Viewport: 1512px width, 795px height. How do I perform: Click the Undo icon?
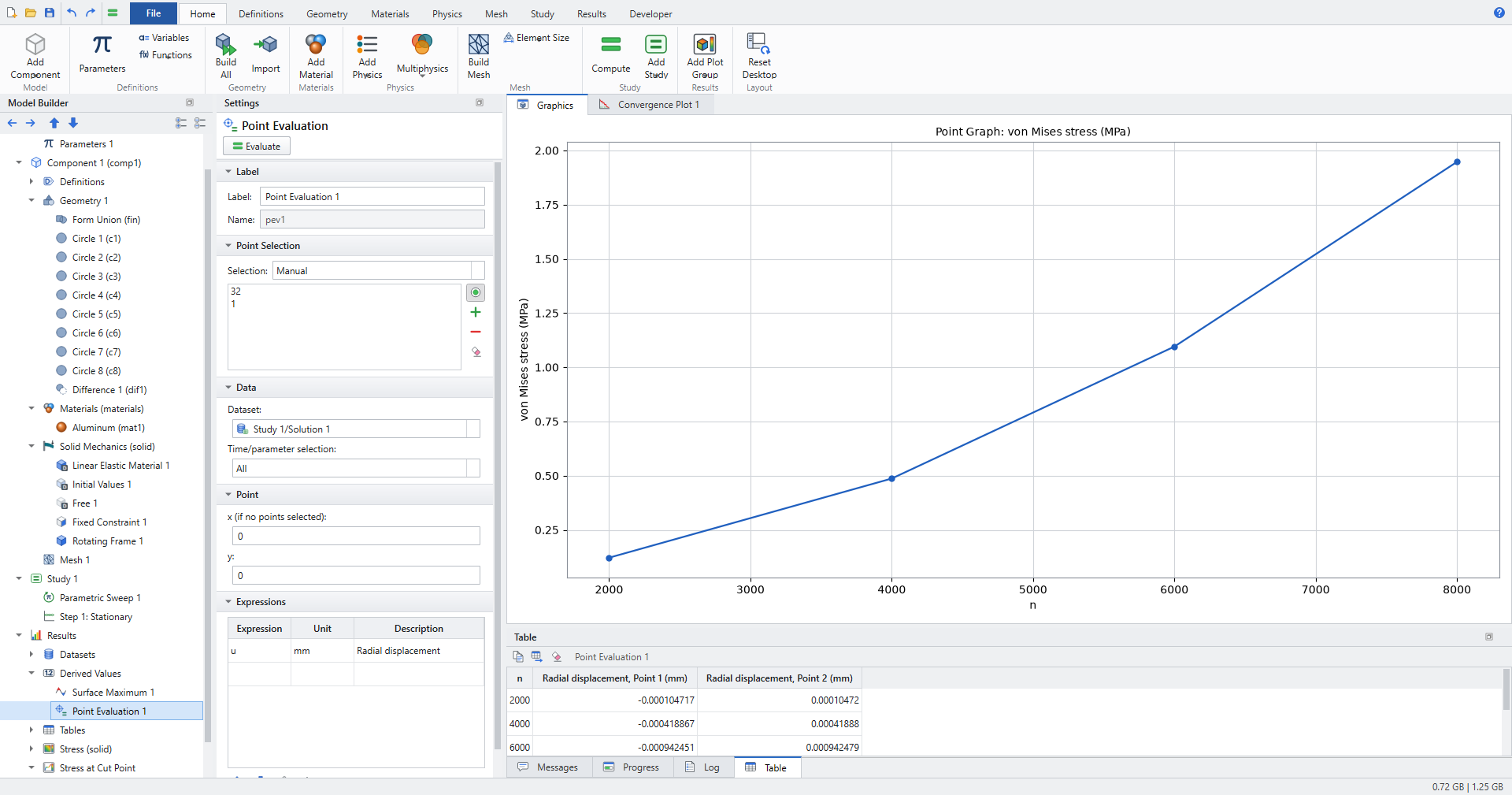pos(72,13)
